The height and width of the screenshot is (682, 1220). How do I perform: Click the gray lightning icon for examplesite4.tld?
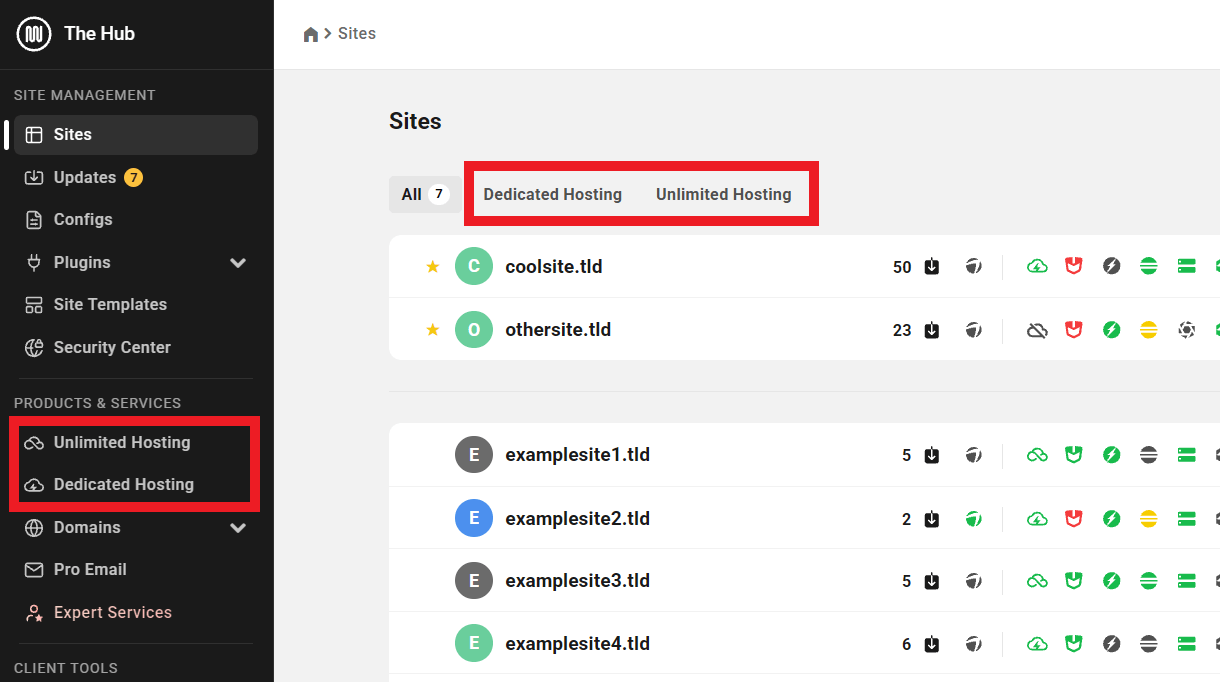point(1111,644)
